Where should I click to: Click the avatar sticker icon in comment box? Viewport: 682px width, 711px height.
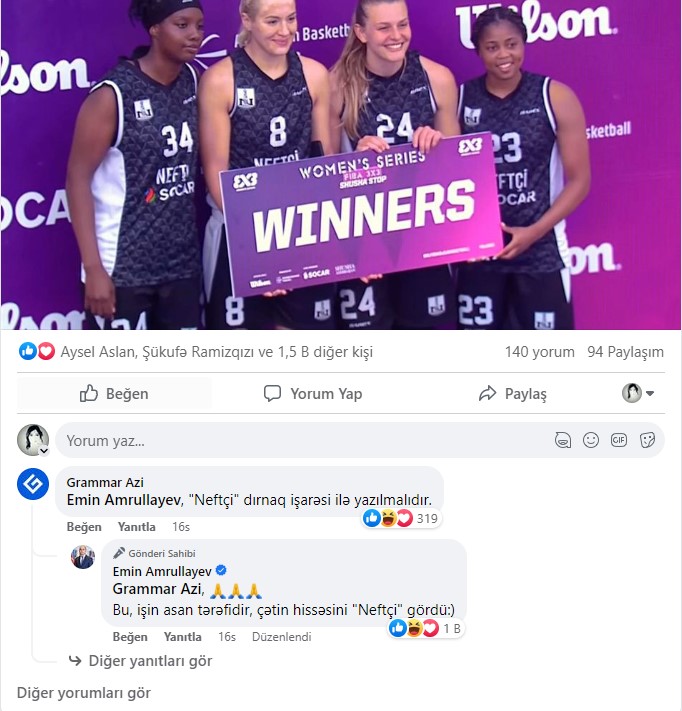(563, 440)
